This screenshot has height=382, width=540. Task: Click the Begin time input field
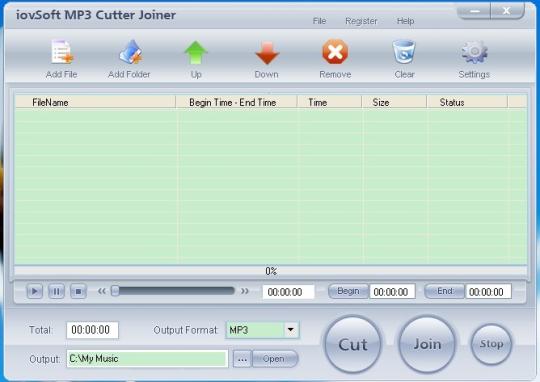pos(392,292)
